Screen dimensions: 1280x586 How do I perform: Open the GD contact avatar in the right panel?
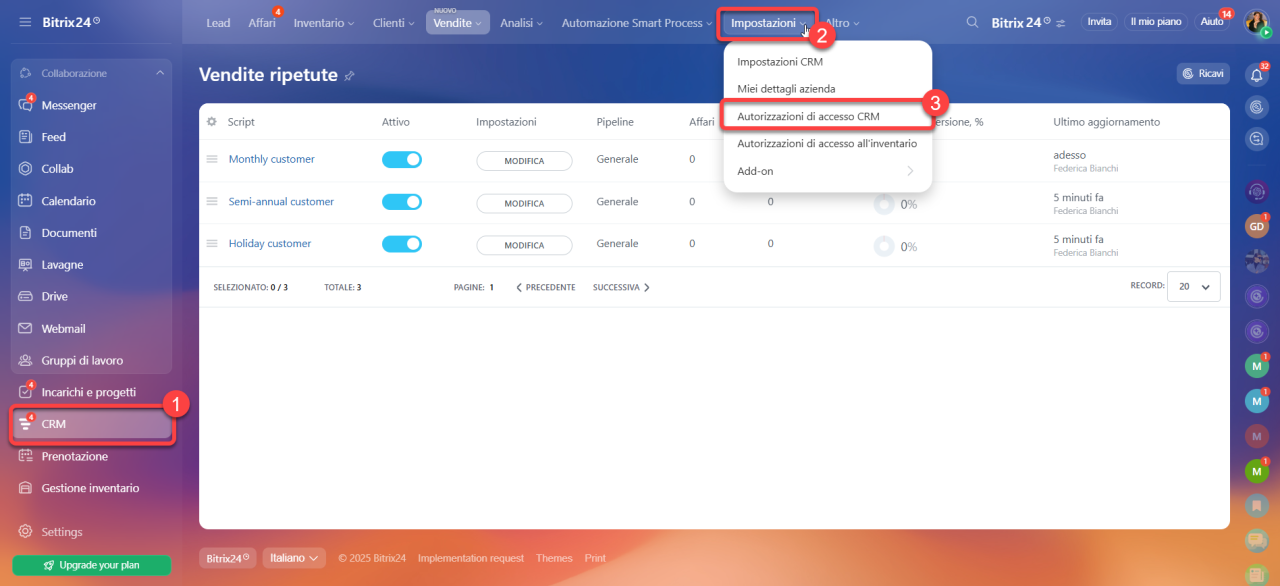(x=1257, y=226)
